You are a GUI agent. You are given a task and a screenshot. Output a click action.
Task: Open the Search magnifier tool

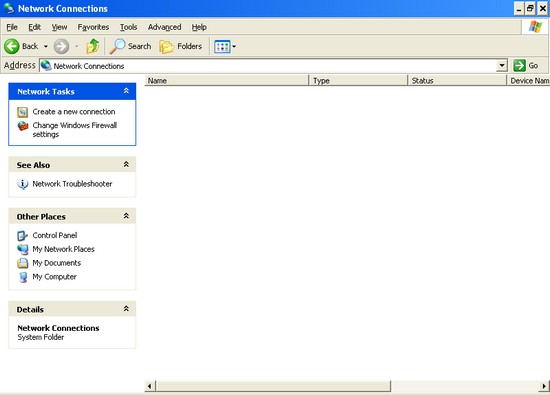pyautogui.click(x=117, y=46)
